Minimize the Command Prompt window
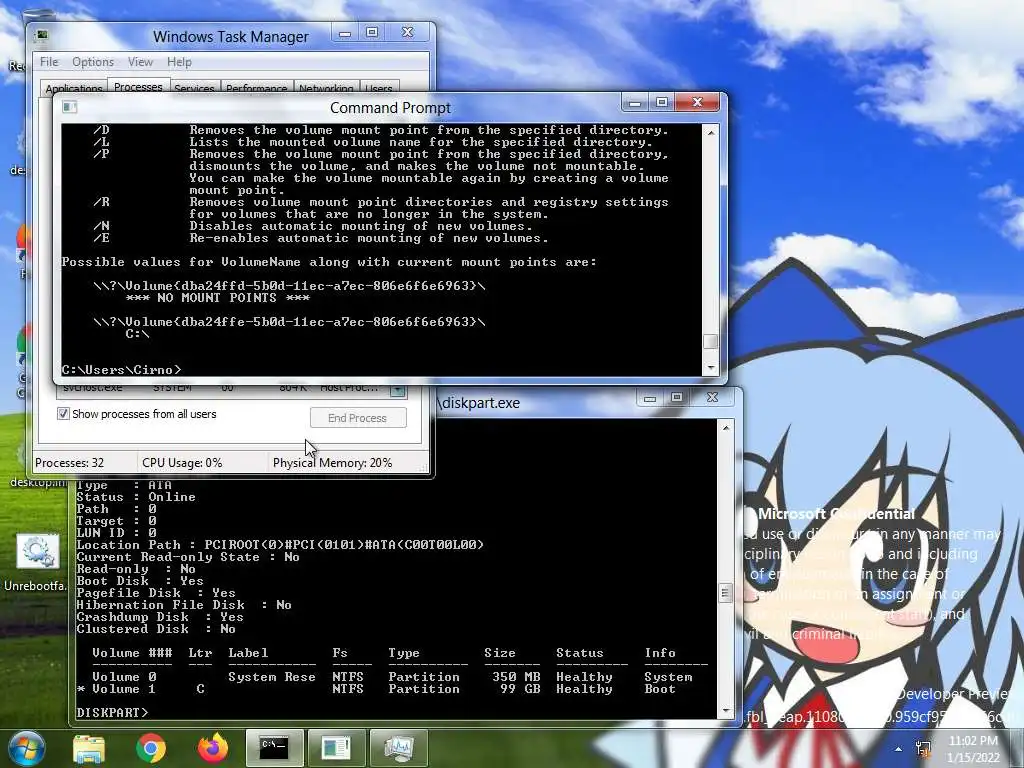 click(x=634, y=103)
